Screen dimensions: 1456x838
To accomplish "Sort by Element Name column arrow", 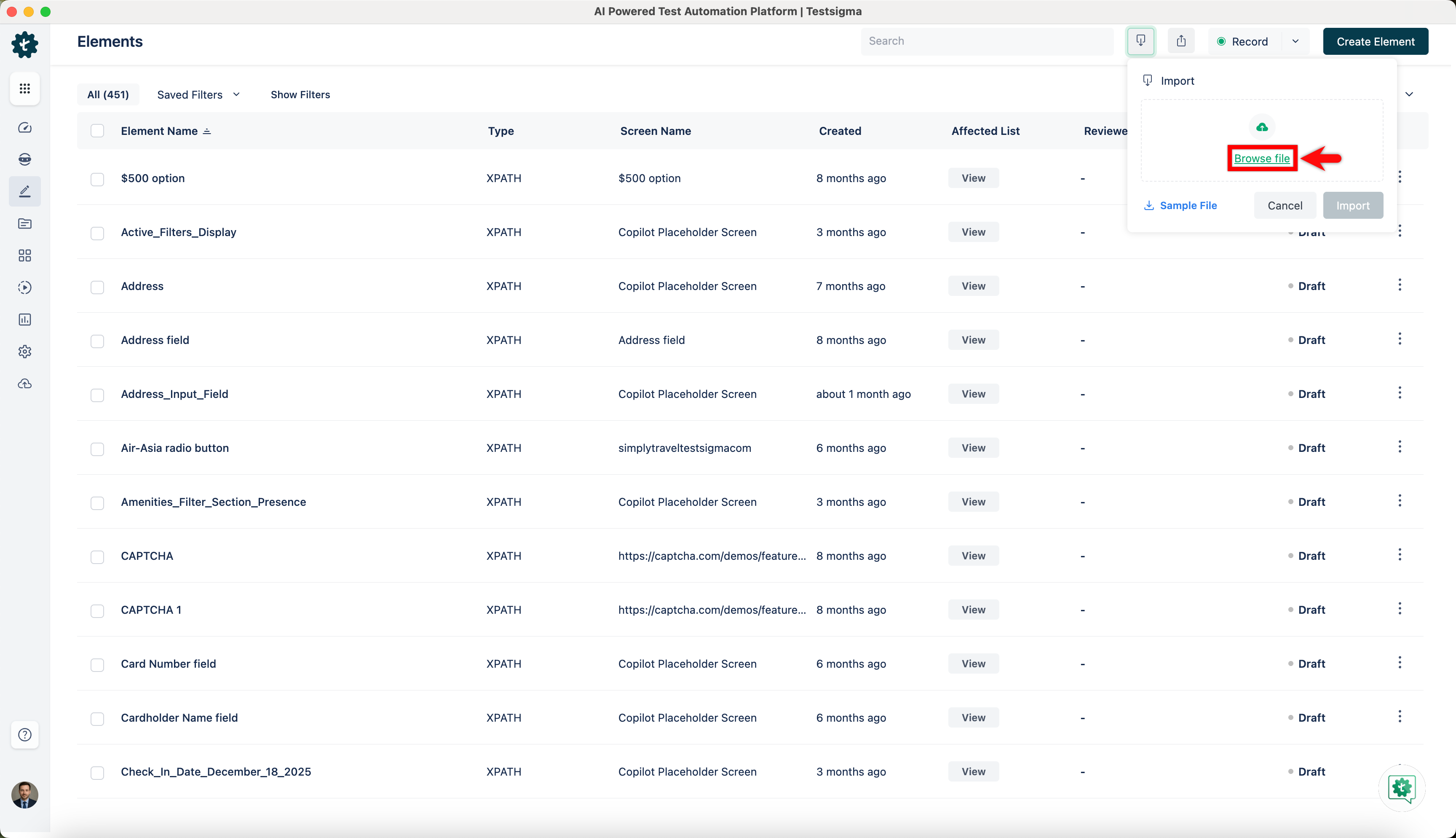I will tap(207, 131).
